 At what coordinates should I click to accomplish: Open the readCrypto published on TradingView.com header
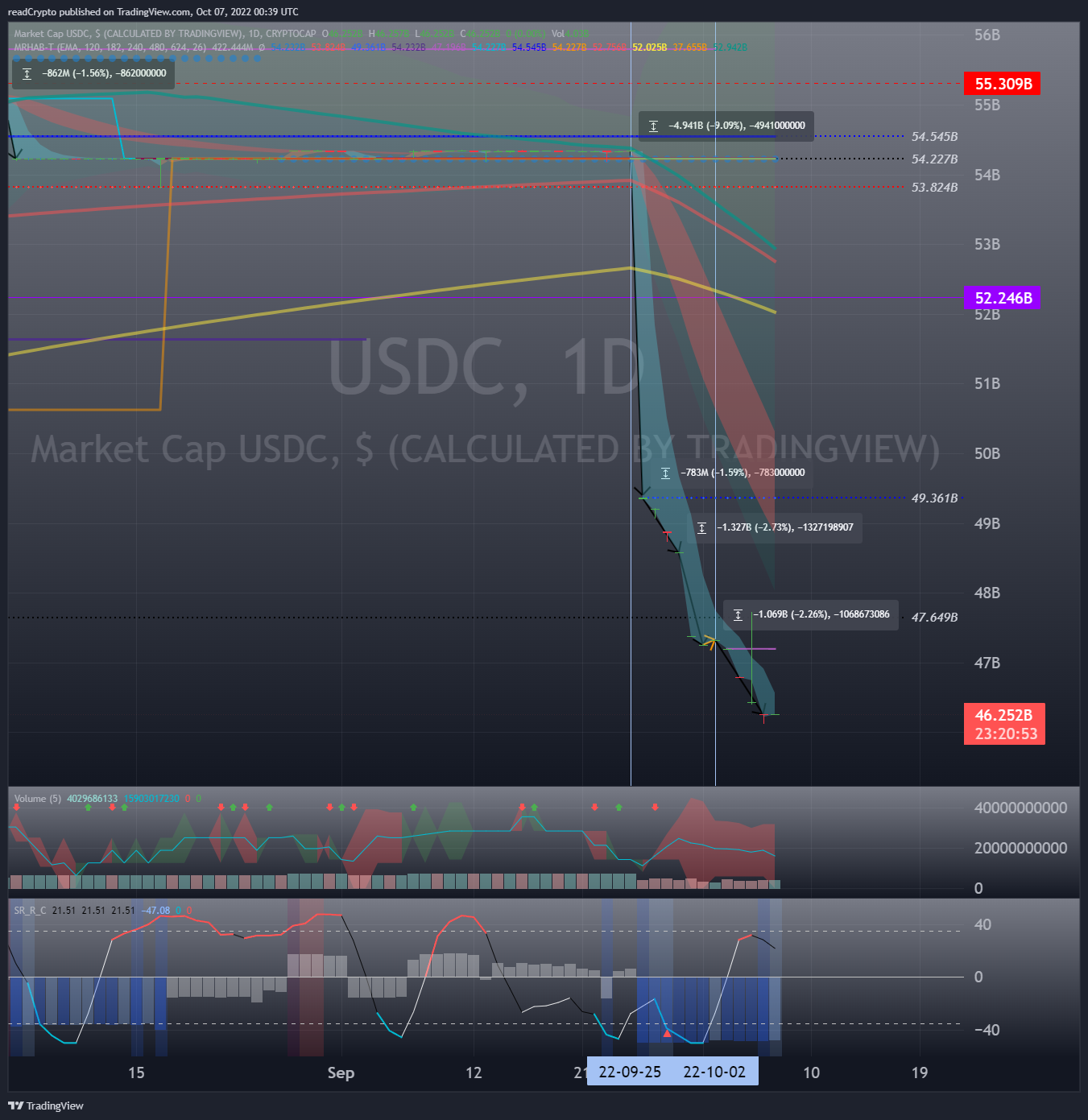(153, 12)
